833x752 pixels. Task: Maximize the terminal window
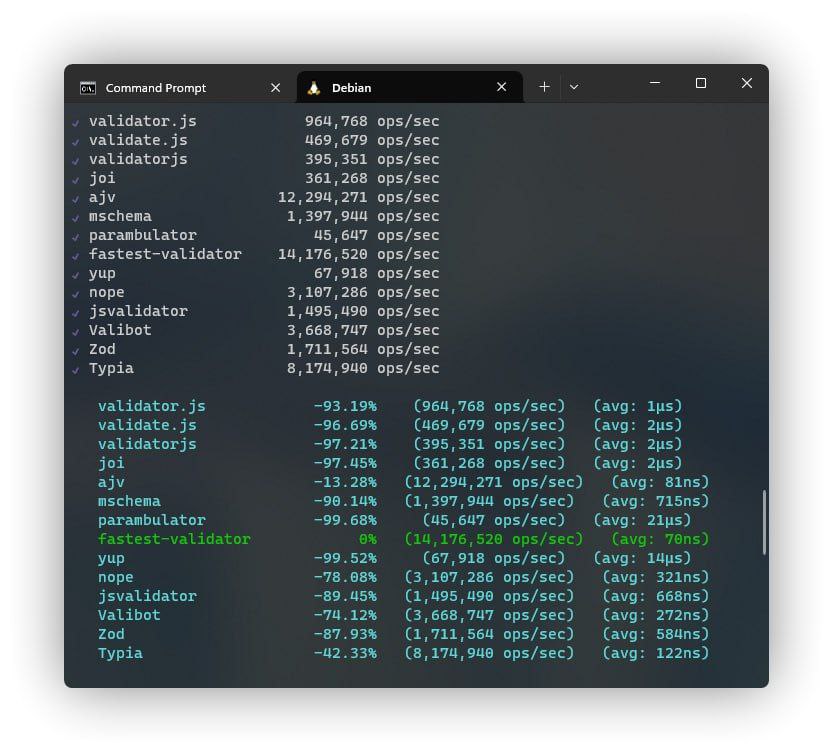pos(701,84)
